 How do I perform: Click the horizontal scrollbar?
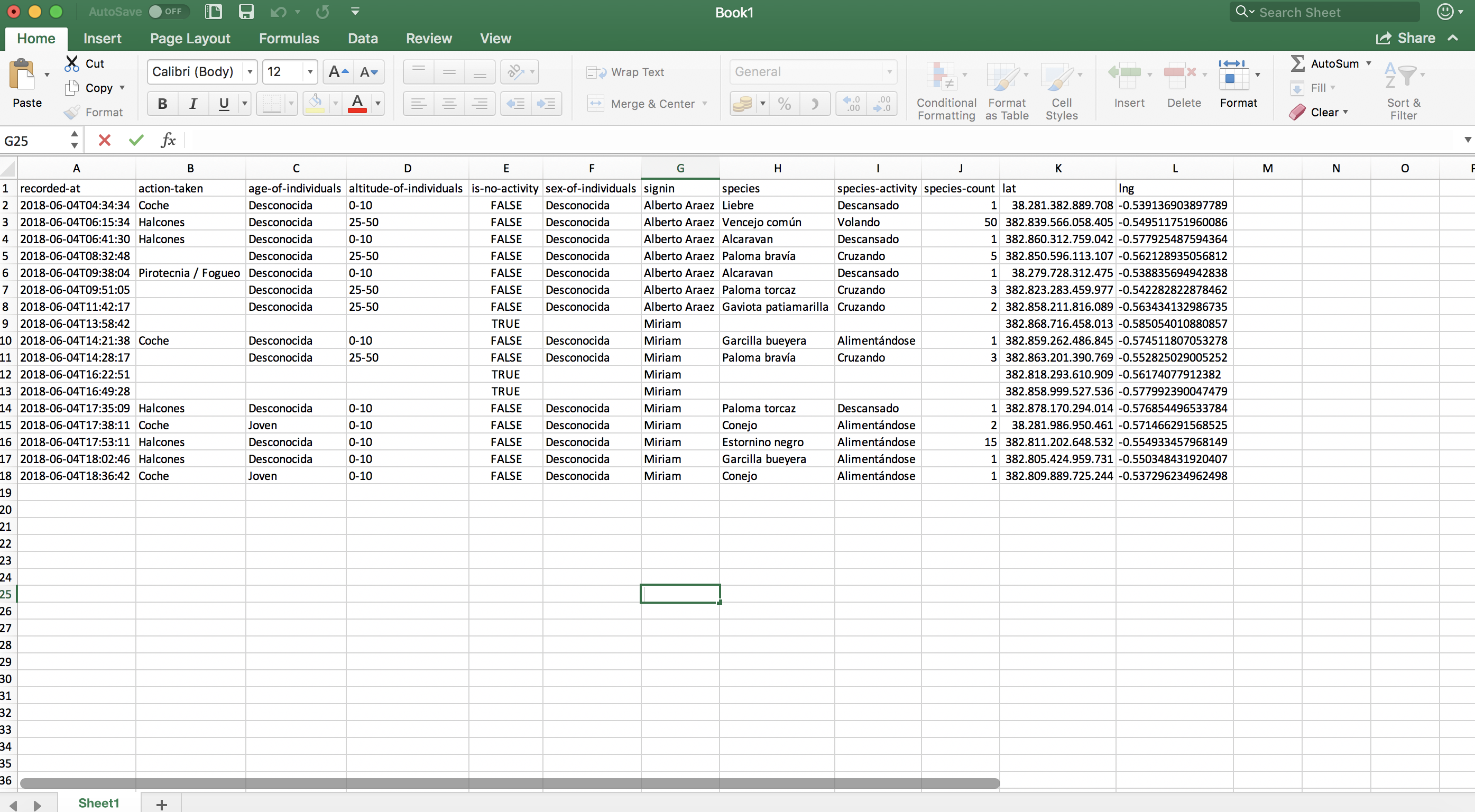click(x=510, y=783)
